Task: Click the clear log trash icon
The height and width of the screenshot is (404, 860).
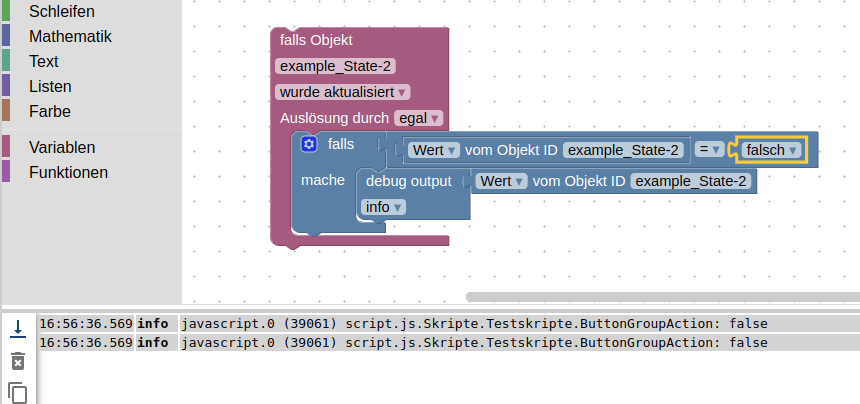Action: 17,361
